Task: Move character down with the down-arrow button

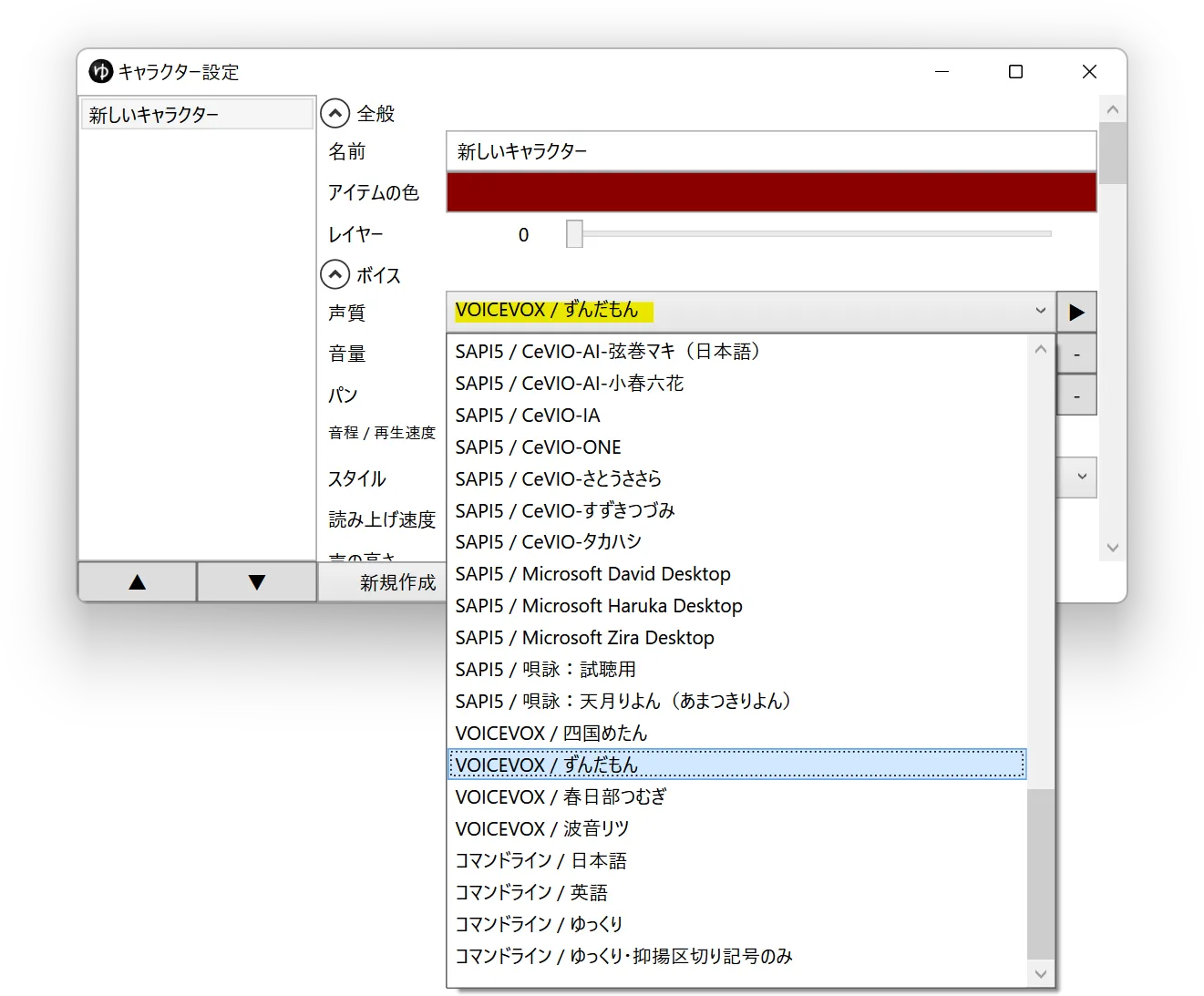Action: [257, 582]
